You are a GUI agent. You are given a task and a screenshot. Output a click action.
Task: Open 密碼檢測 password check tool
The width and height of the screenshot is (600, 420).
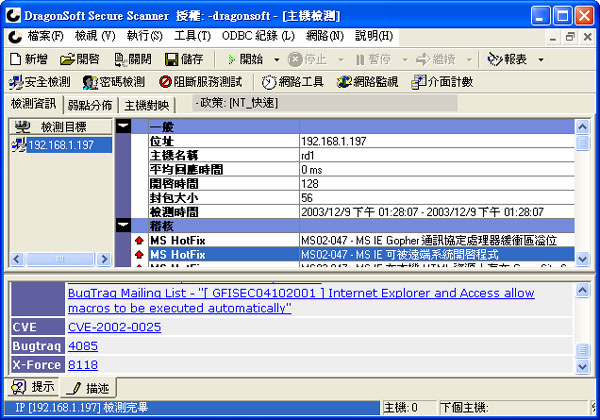[114, 82]
